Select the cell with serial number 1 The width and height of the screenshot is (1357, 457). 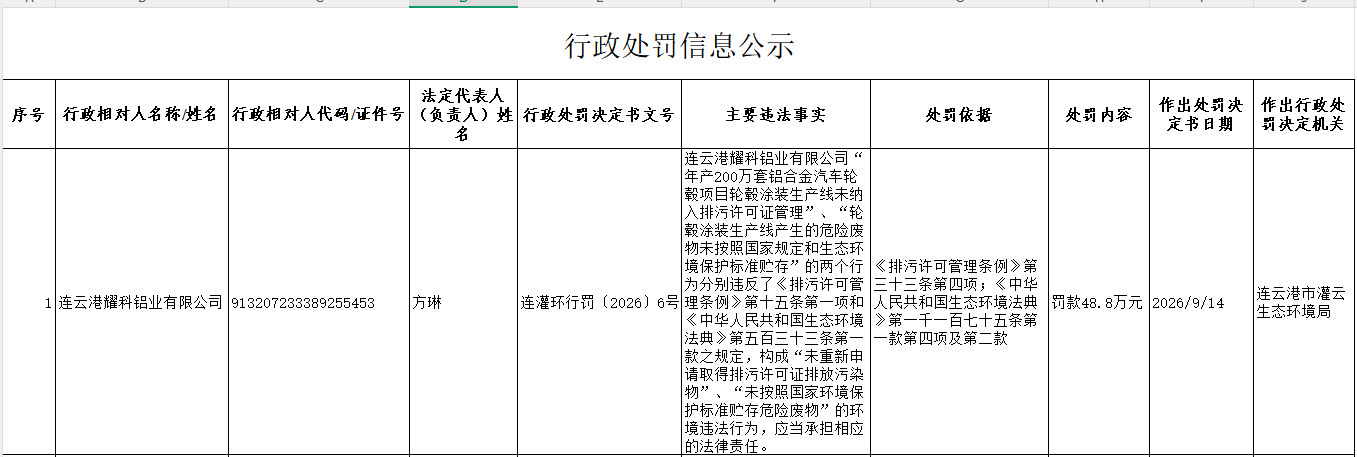coord(28,302)
